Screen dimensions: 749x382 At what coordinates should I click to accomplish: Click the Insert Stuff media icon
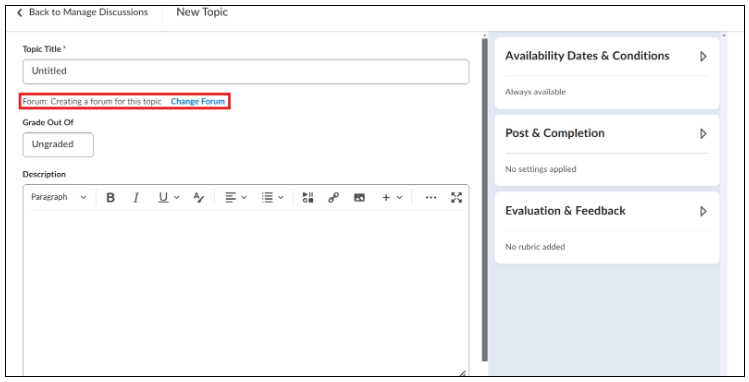click(308, 197)
